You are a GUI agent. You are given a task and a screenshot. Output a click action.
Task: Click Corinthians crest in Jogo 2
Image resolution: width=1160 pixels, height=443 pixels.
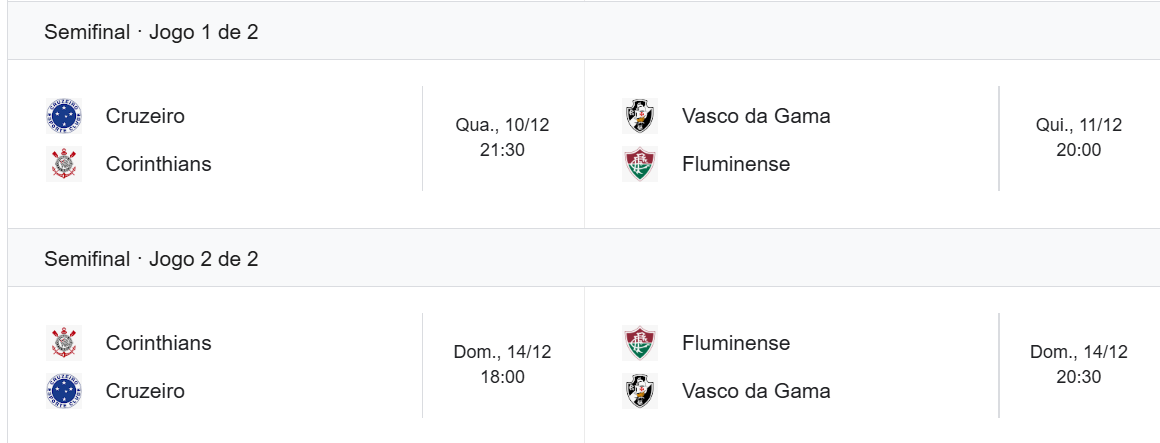(x=64, y=343)
